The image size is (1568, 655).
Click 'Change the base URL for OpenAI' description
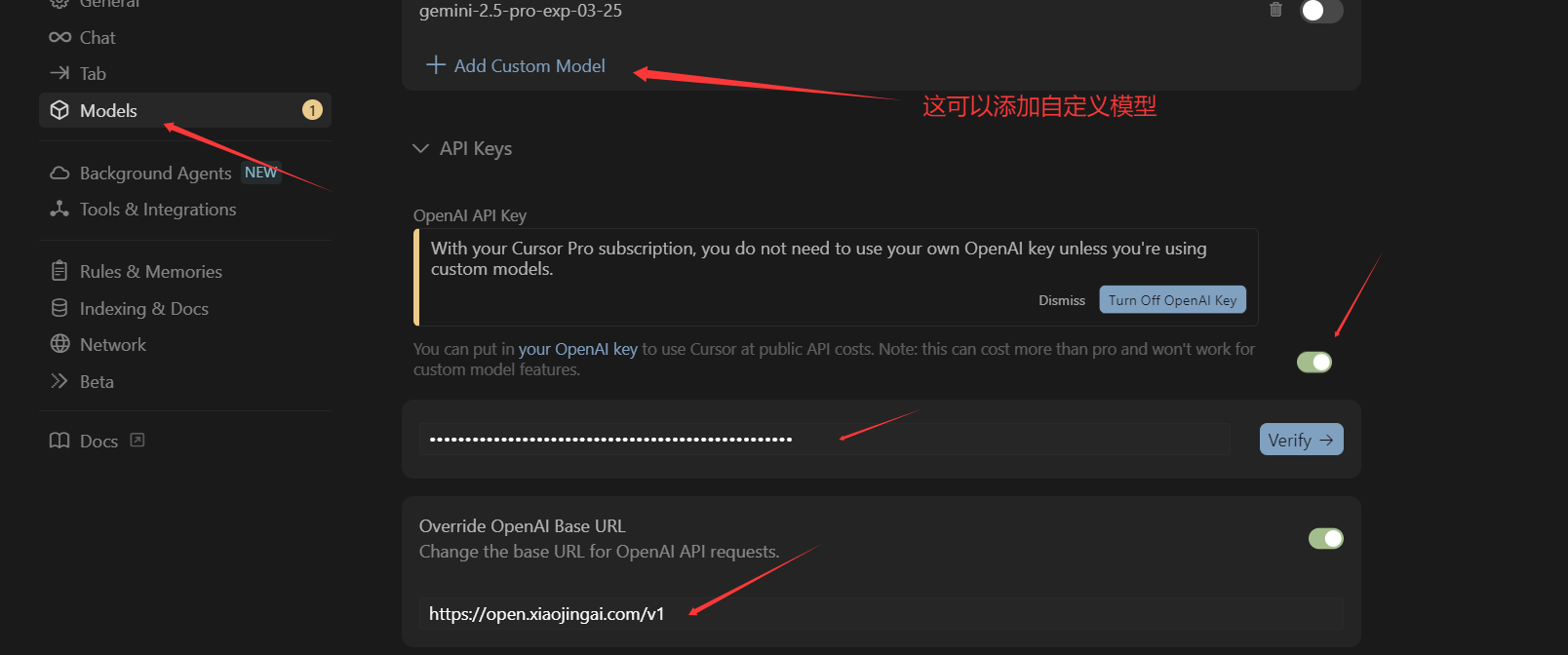[599, 552]
